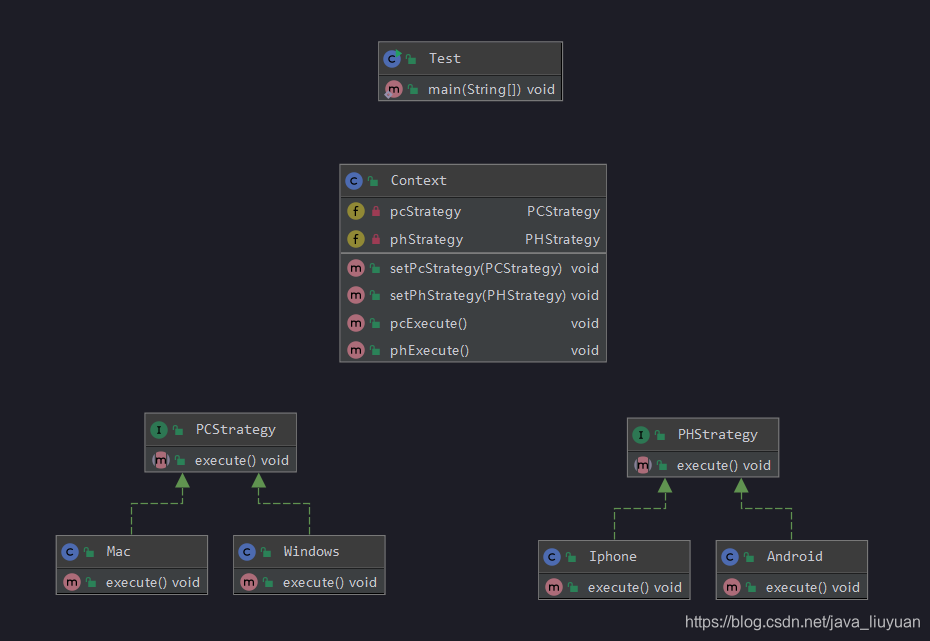The height and width of the screenshot is (641, 930).
Task: Select the pcExecute() method text
Action: [428, 324]
